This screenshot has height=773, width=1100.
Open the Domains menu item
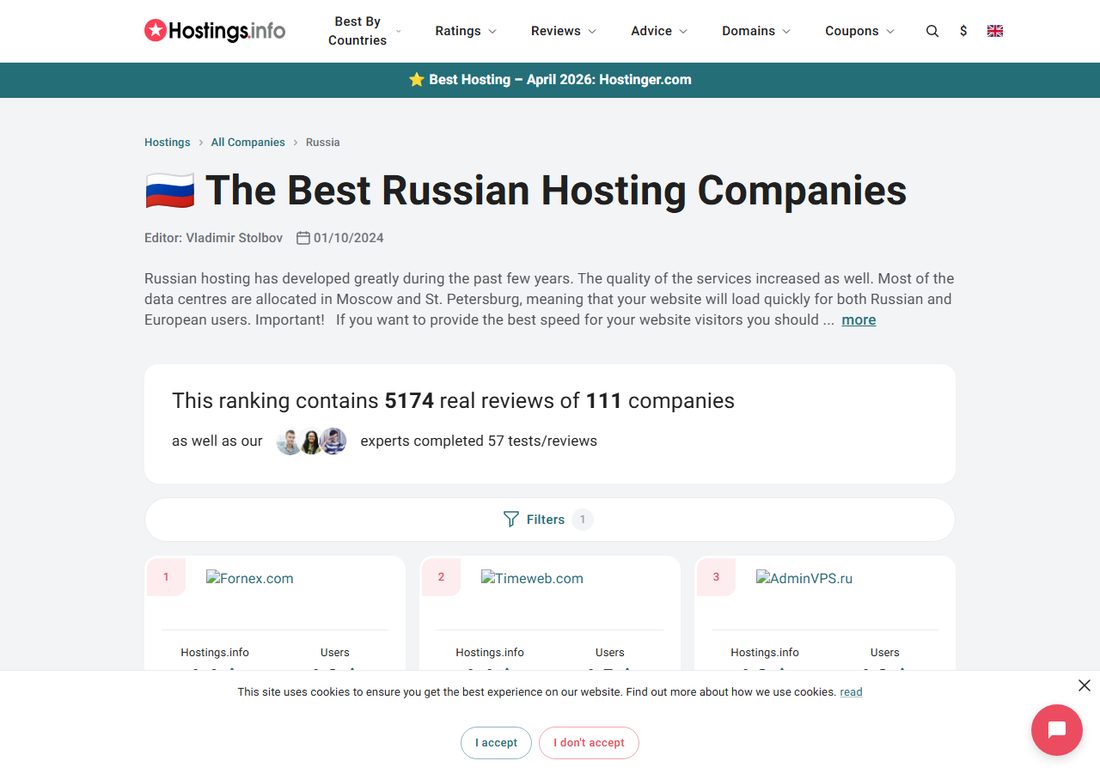click(x=749, y=31)
